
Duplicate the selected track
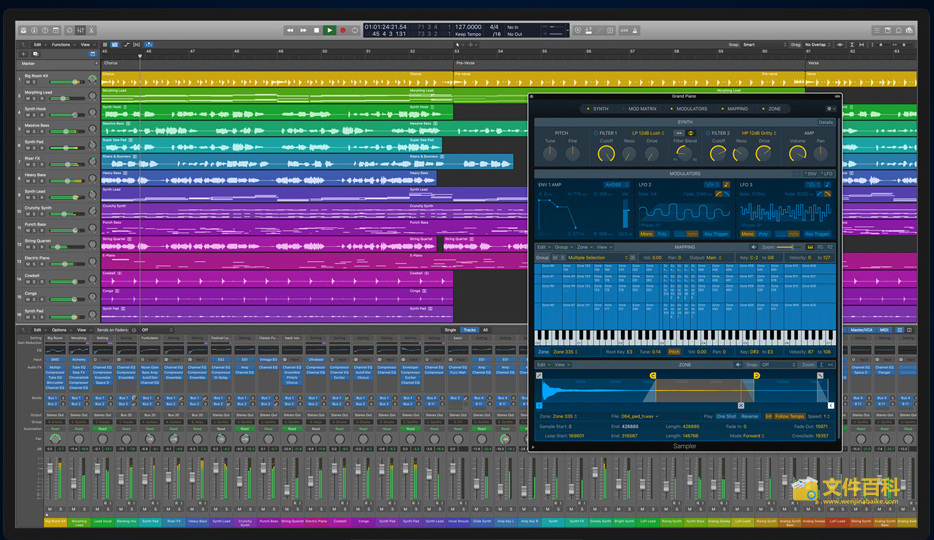point(35,54)
